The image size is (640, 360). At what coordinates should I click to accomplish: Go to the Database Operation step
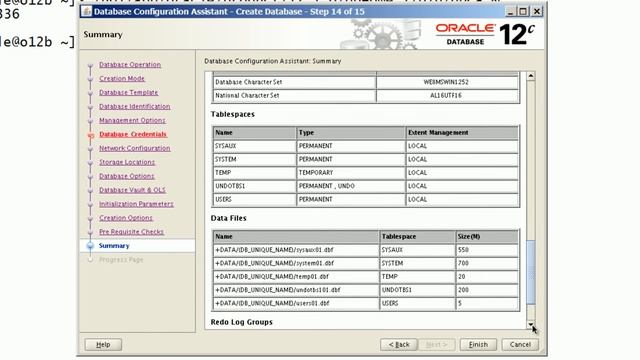point(130,64)
